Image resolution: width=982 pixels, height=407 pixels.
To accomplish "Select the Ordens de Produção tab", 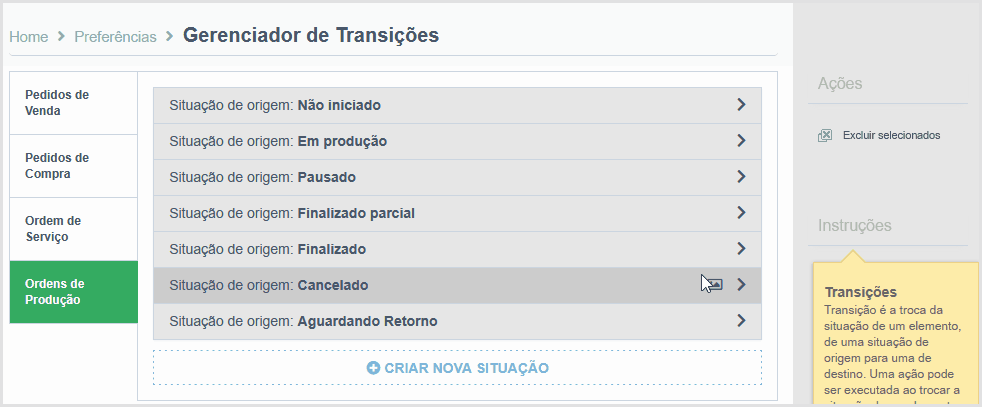I will [73, 292].
